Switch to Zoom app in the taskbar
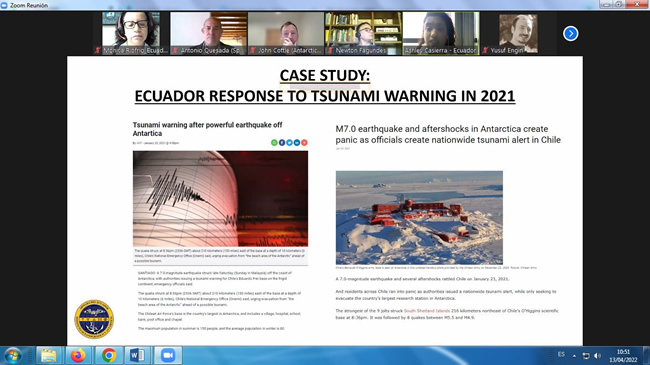 coord(168,355)
